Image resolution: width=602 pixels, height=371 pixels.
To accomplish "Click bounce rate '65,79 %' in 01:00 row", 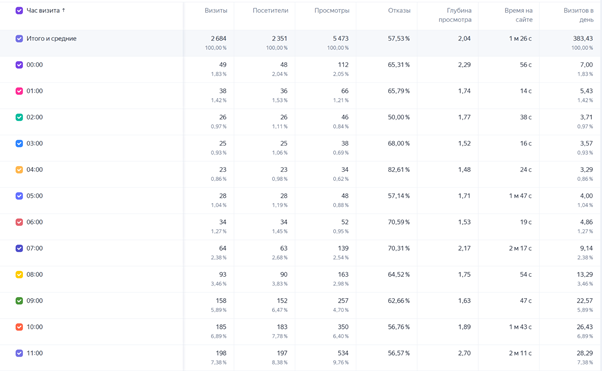I will (x=399, y=91).
